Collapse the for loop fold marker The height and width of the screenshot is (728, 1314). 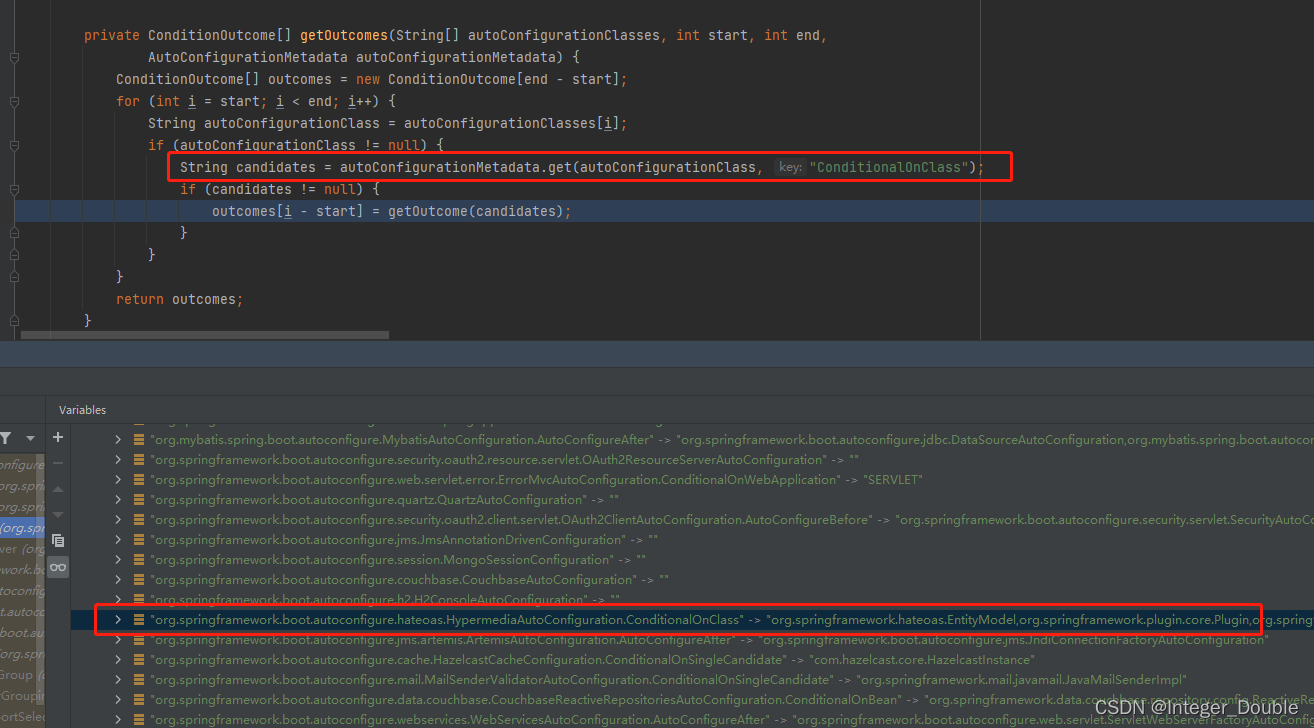click(x=14, y=102)
